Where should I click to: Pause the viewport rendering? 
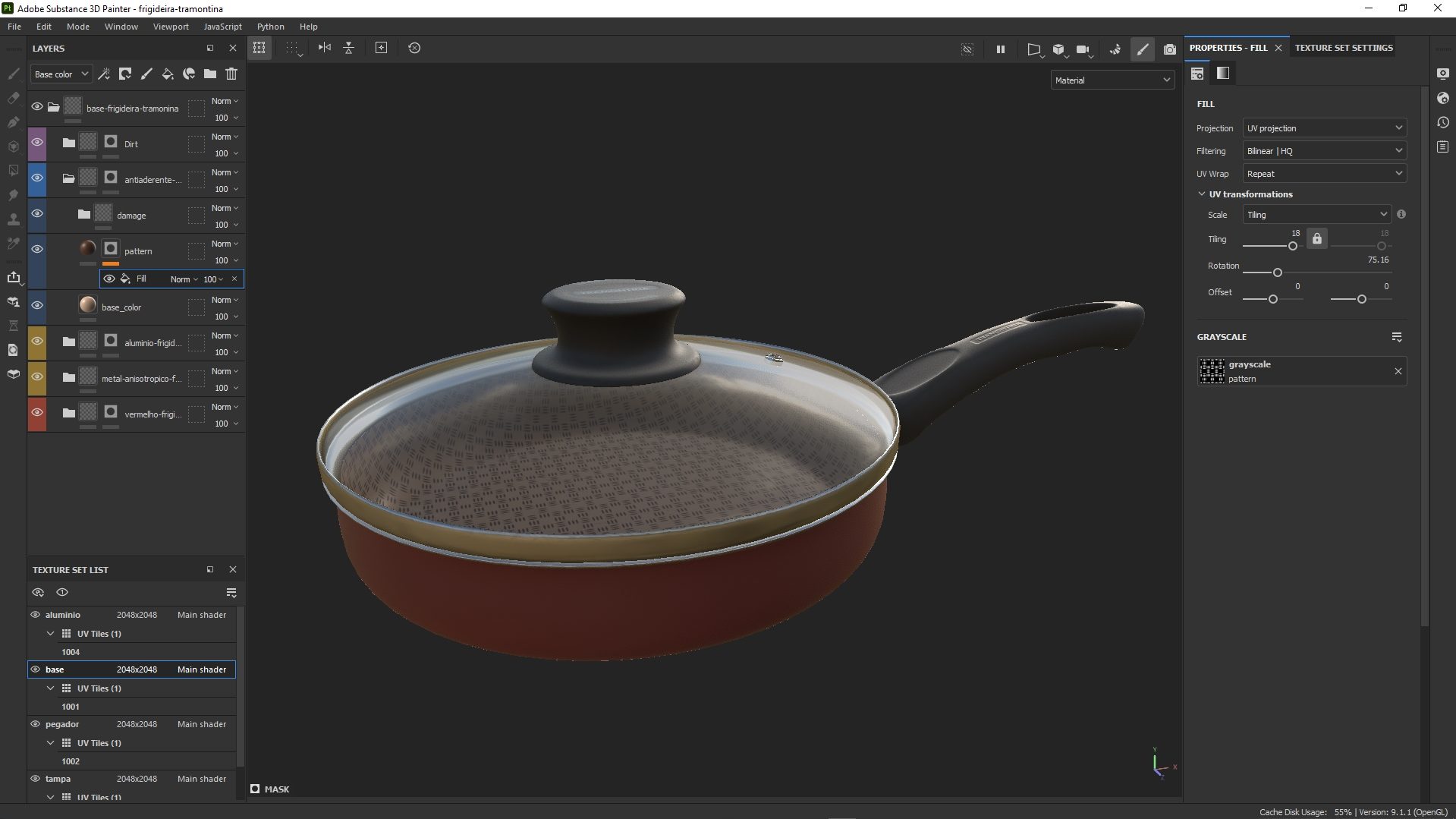click(x=1000, y=49)
